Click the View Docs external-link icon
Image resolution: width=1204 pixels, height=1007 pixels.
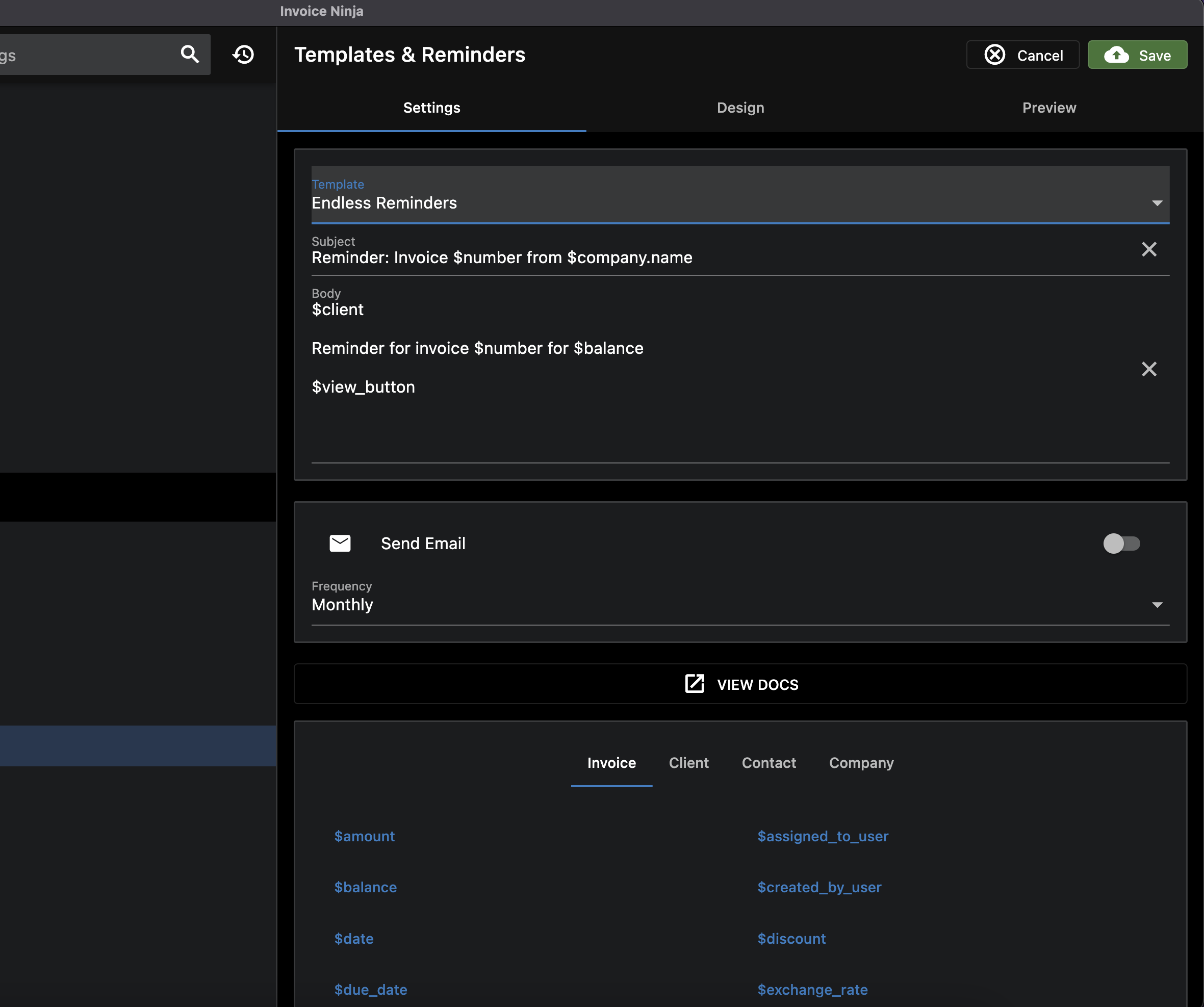point(695,684)
